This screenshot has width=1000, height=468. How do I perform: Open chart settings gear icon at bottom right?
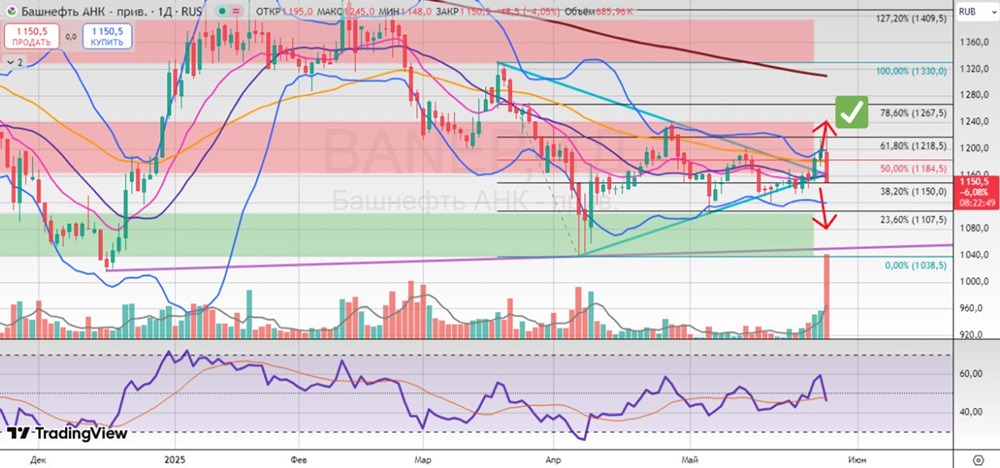[x=979, y=459]
